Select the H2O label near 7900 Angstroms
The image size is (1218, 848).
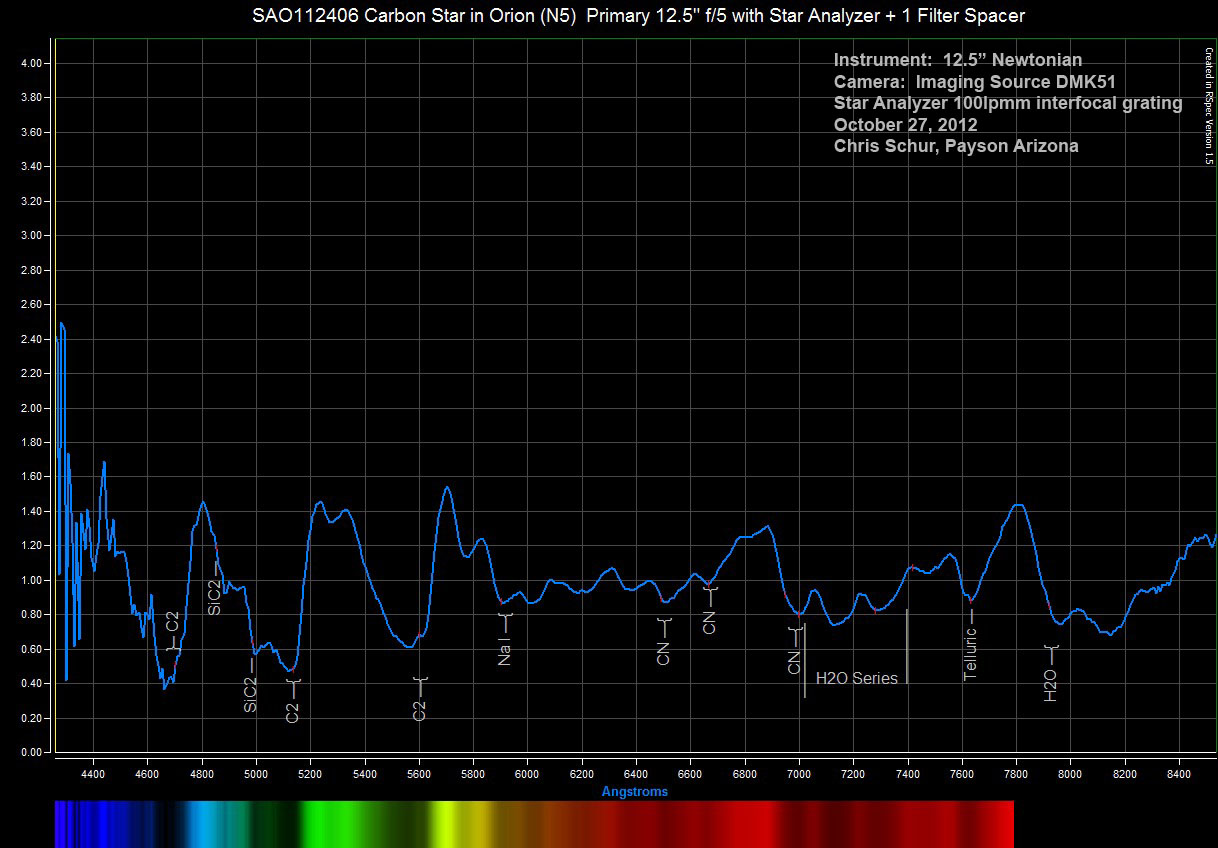coord(1051,685)
